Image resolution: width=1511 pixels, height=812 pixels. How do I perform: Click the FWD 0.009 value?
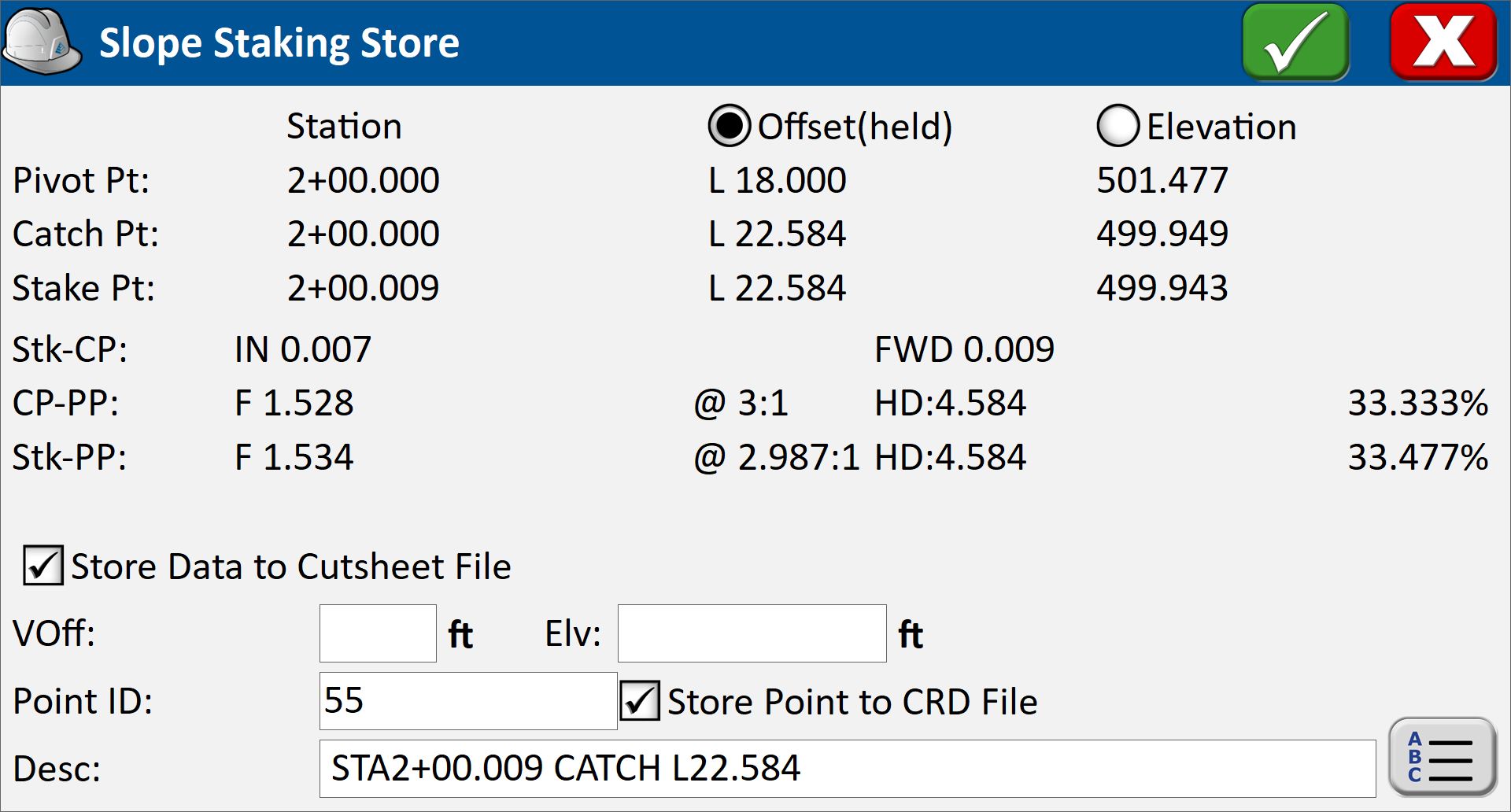(964, 349)
